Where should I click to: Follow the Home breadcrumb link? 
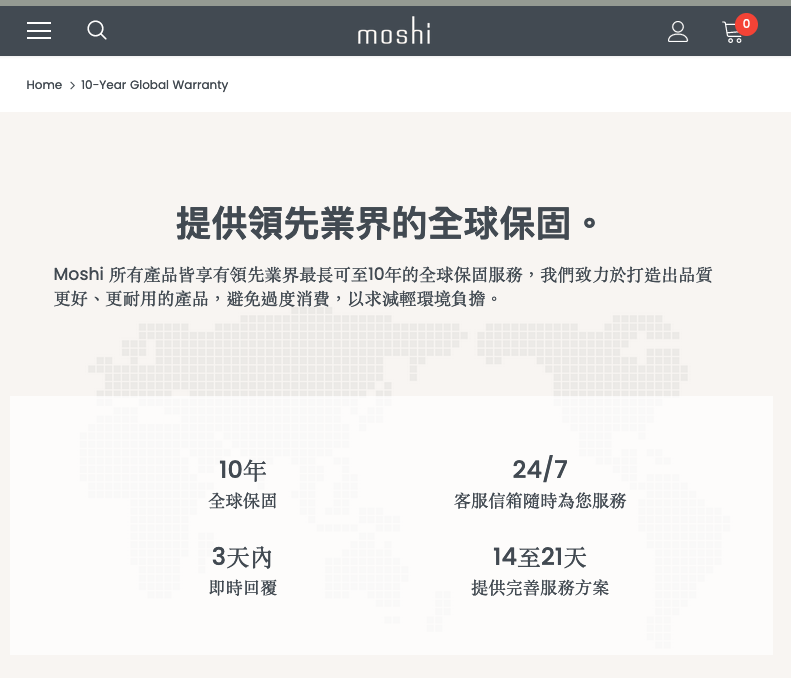pyautogui.click(x=44, y=85)
